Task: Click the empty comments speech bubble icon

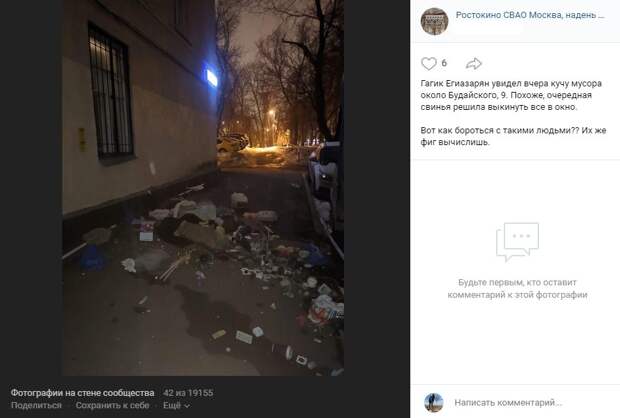Action: [517, 241]
